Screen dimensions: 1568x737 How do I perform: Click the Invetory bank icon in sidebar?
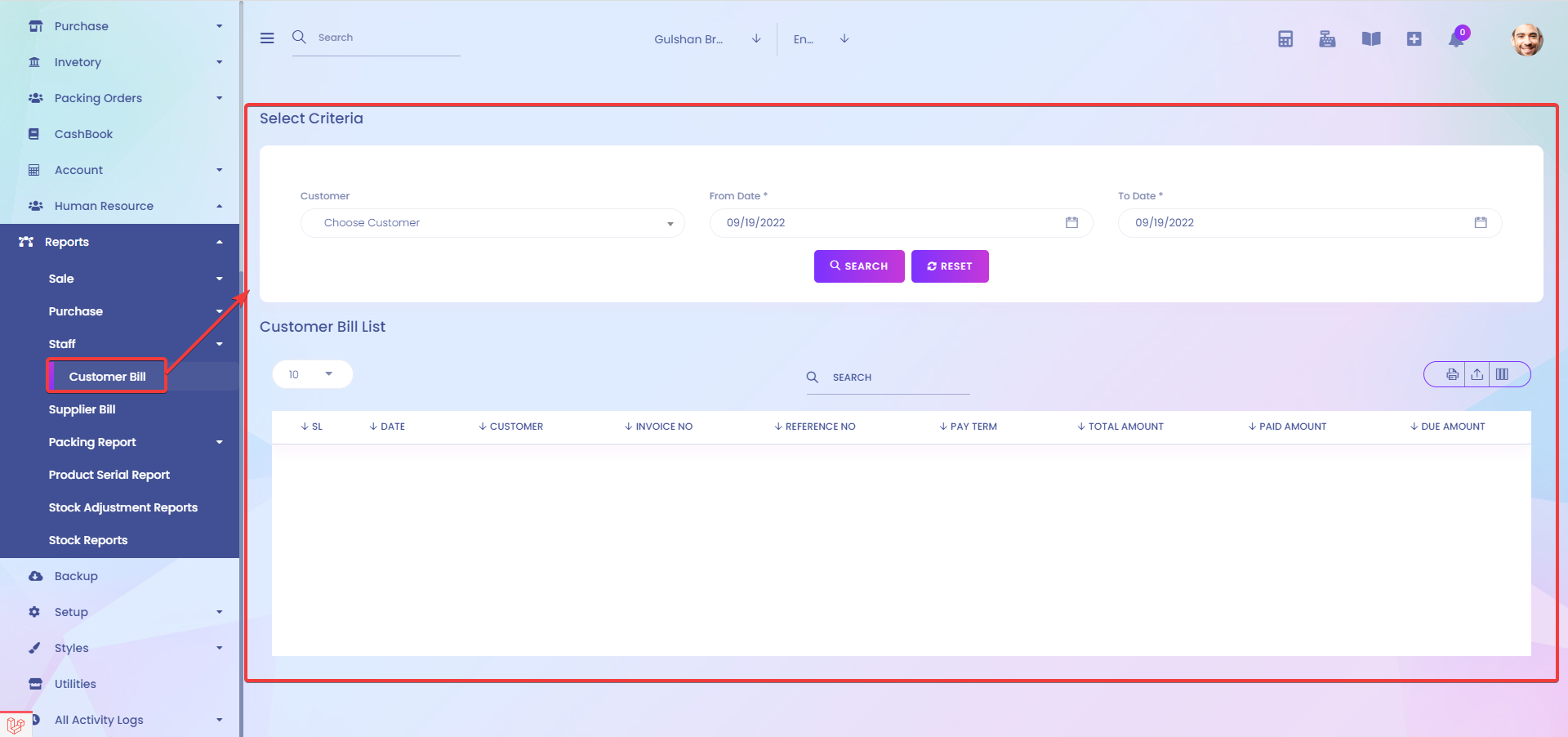coord(34,62)
